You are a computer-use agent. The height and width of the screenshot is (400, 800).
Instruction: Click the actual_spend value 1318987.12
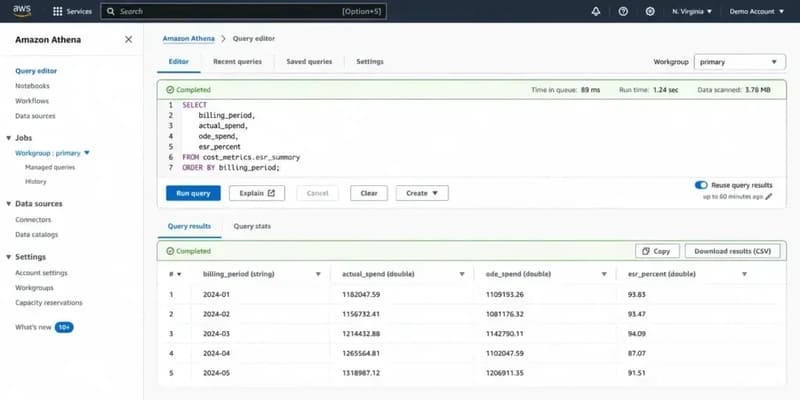coord(361,373)
